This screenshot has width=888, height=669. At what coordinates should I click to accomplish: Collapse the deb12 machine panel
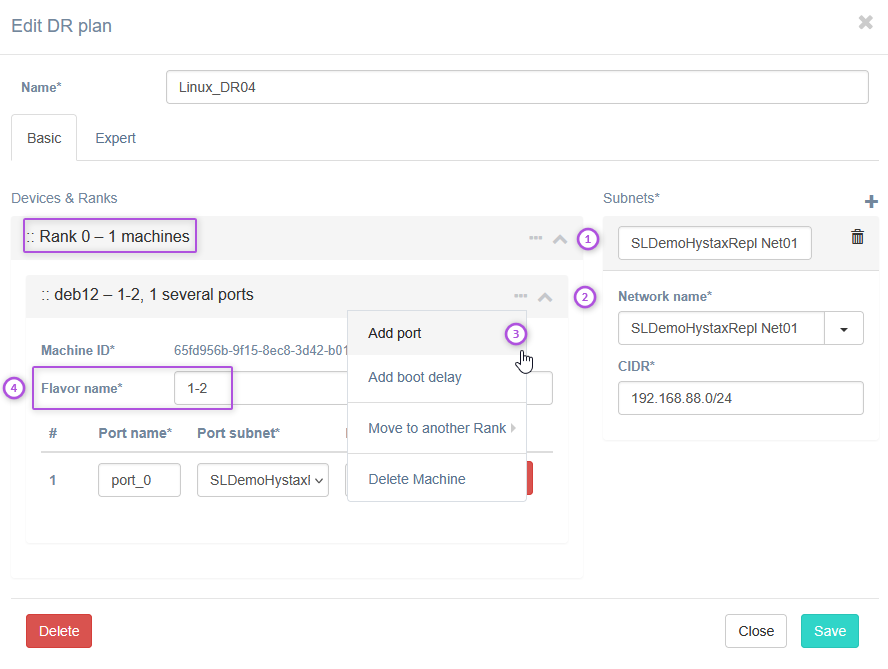click(545, 297)
